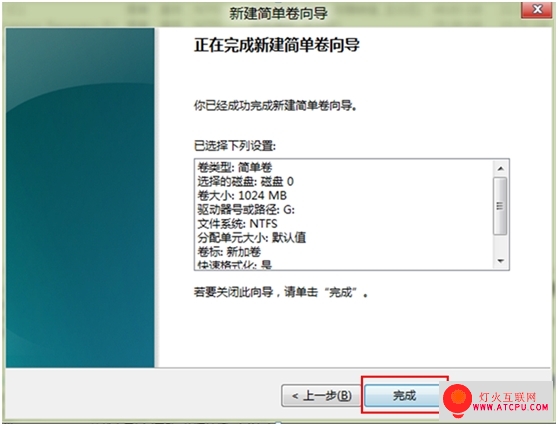This screenshot has height=426, width=558.
Task: Click the 灯火互联网 watermark text
Action: coord(507,397)
